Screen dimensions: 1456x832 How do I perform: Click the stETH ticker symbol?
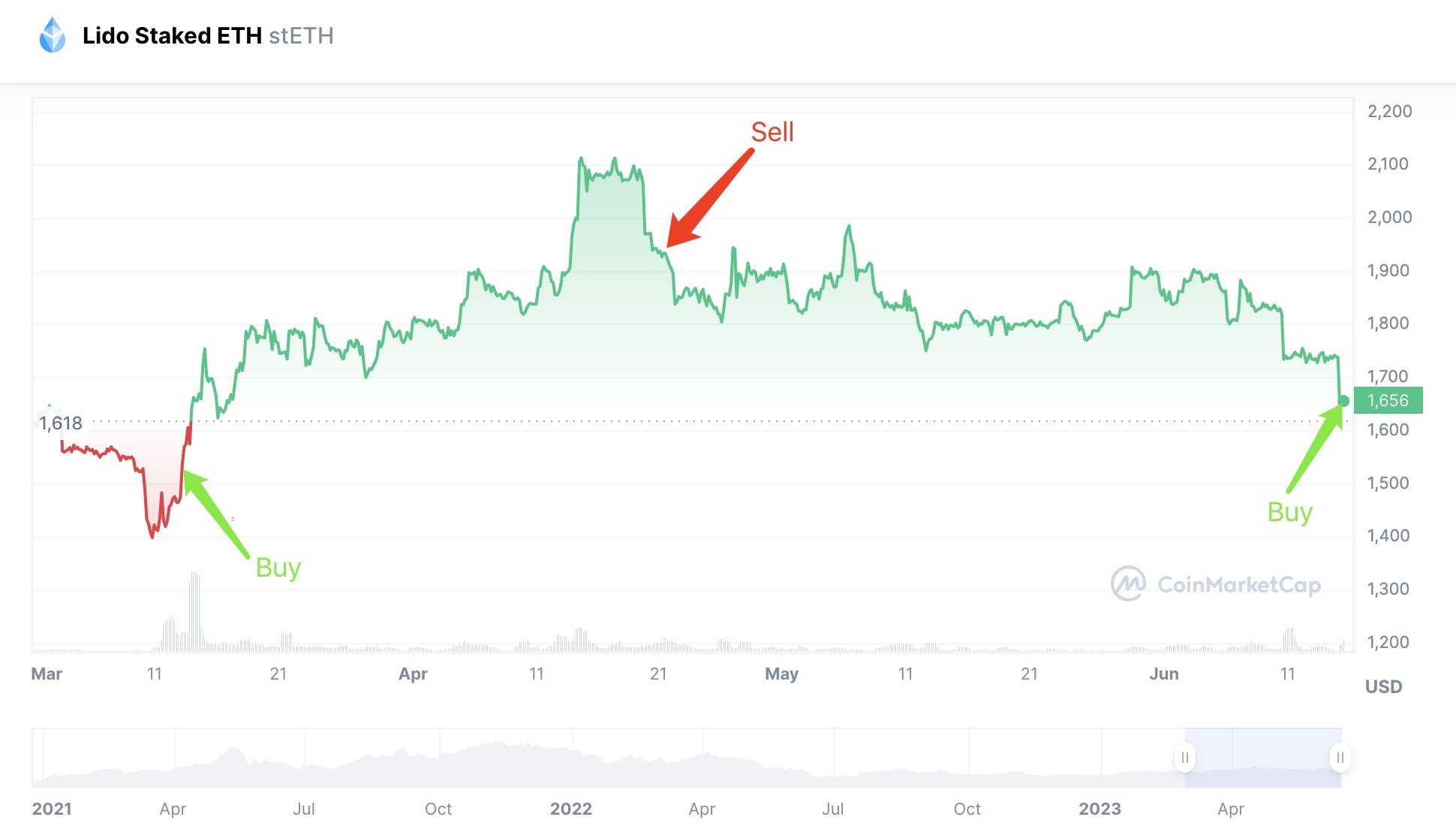point(301,35)
